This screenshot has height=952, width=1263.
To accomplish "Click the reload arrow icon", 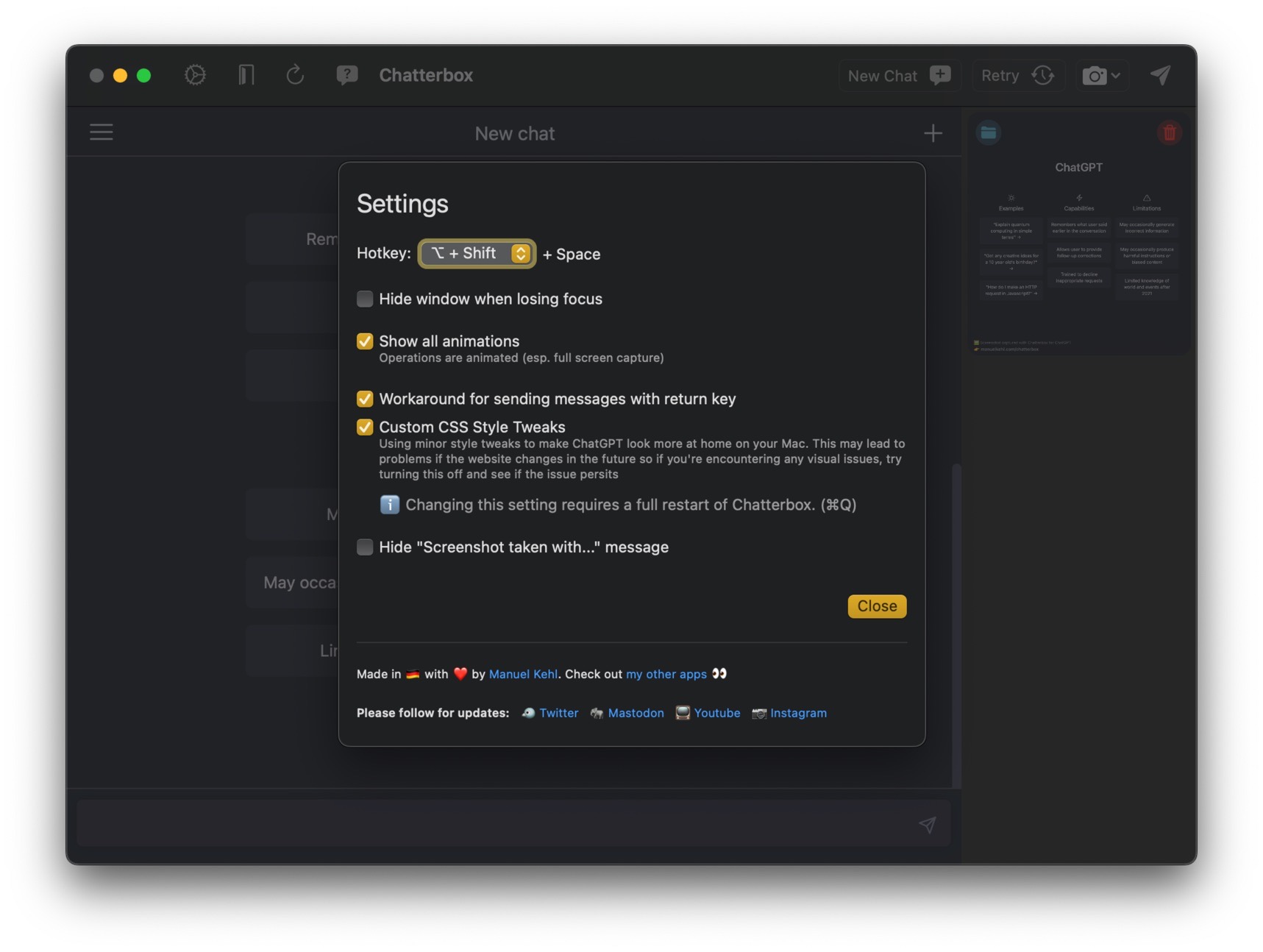I will tap(295, 75).
